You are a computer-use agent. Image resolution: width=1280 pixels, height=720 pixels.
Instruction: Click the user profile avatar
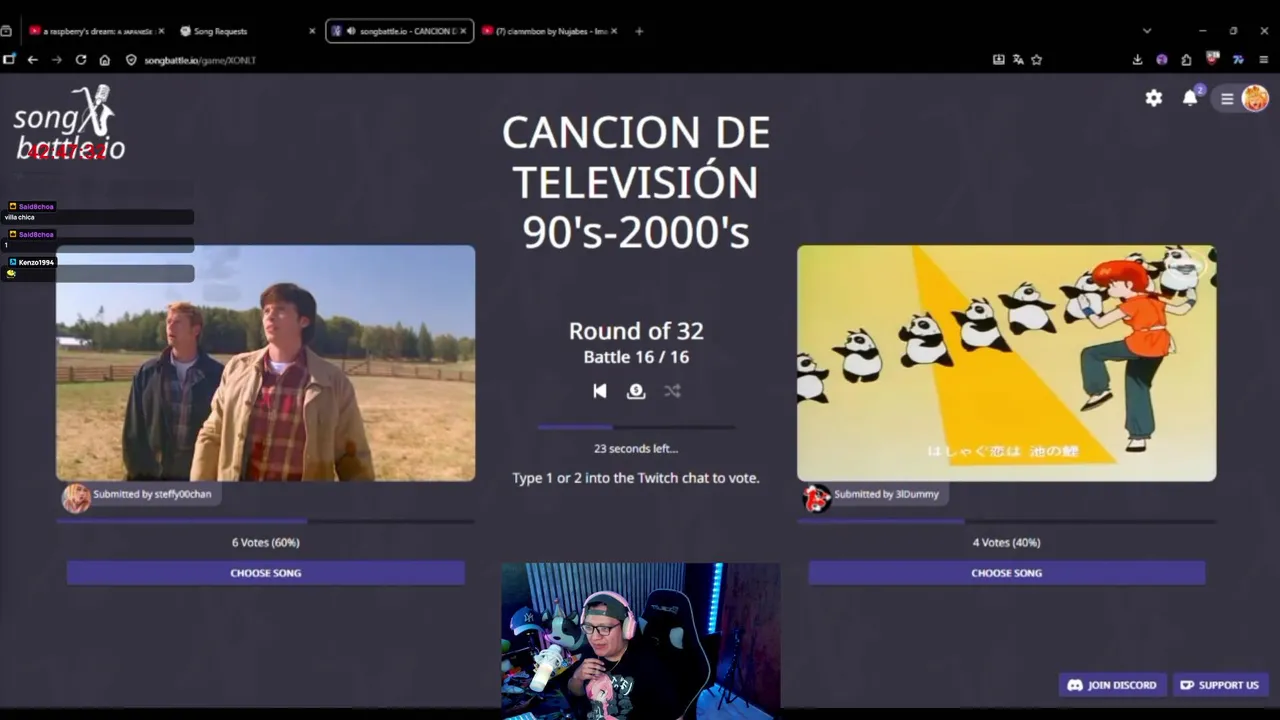click(x=1255, y=98)
